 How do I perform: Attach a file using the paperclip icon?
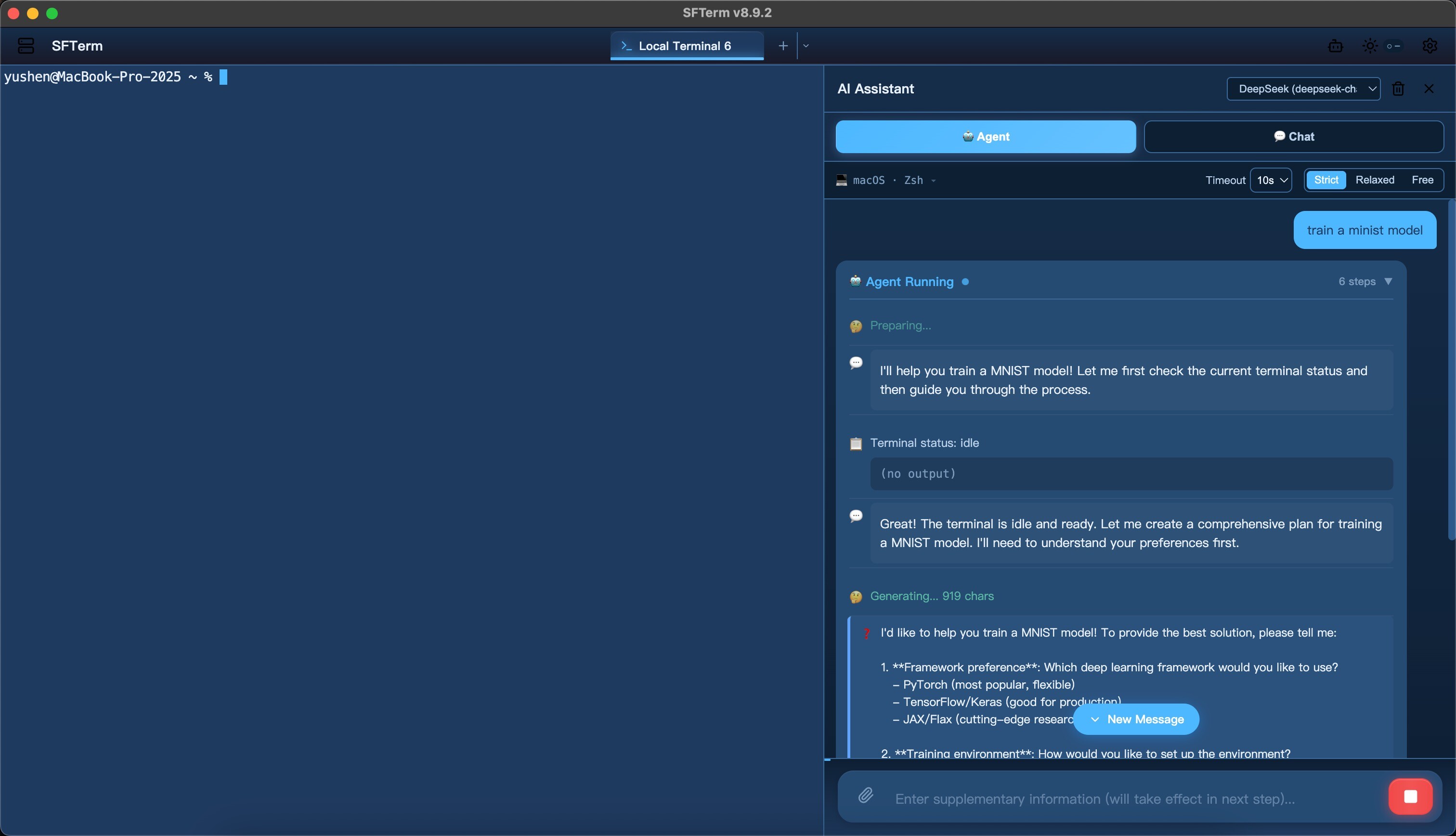pos(867,795)
